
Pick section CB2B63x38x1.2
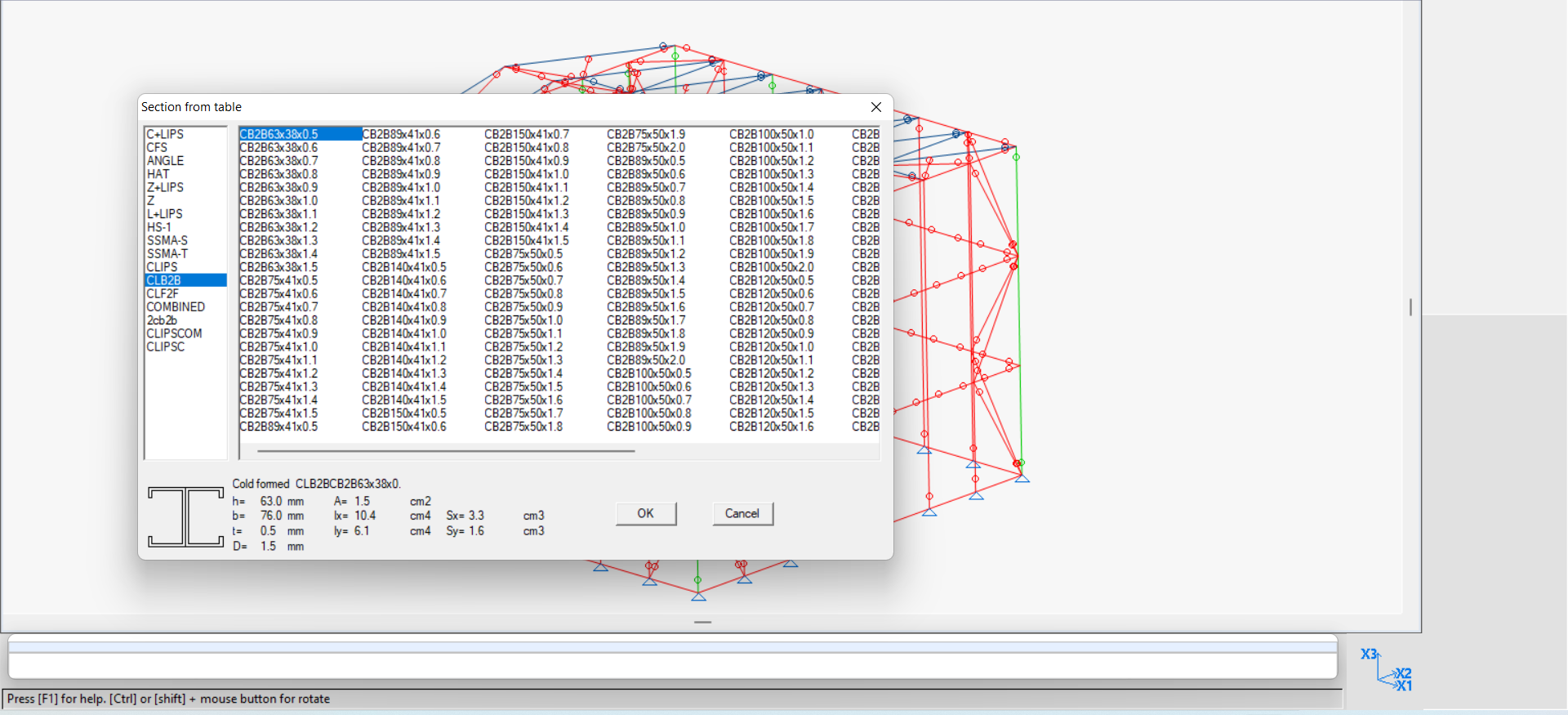(278, 227)
